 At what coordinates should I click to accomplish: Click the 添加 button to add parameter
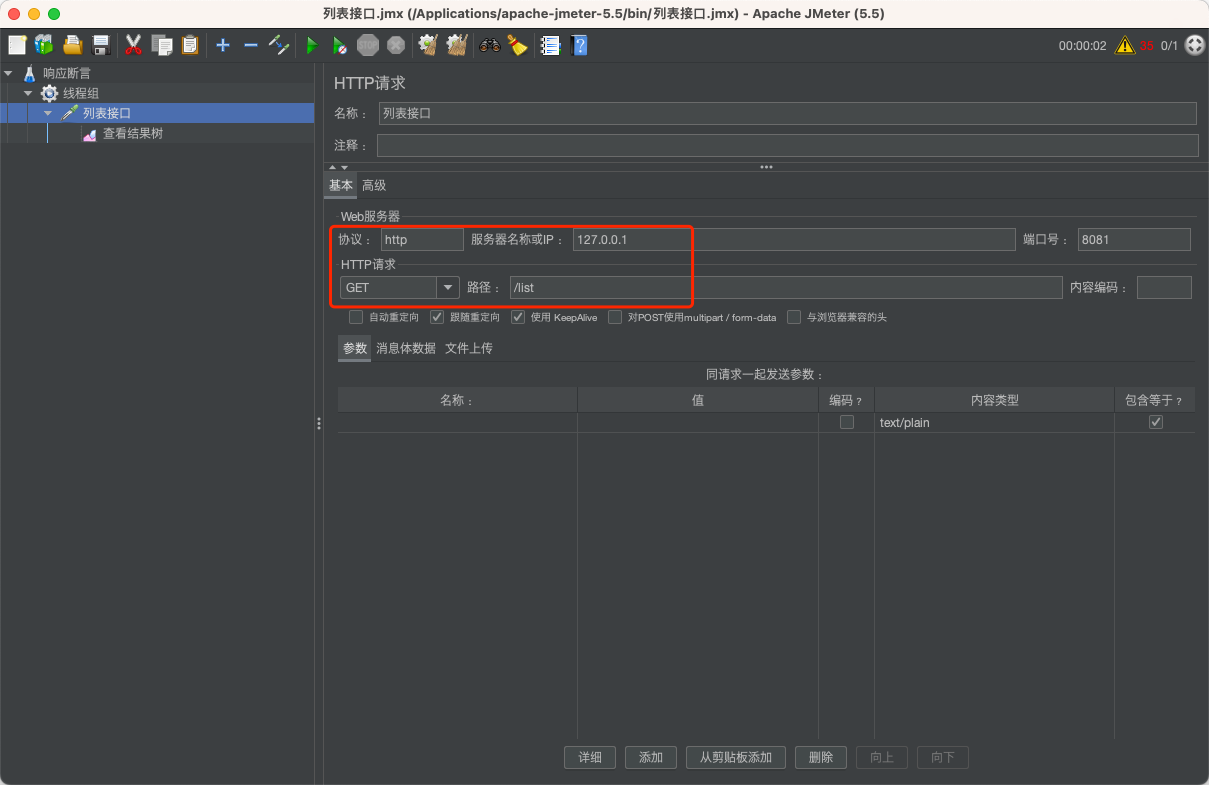(x=650, y=757)
